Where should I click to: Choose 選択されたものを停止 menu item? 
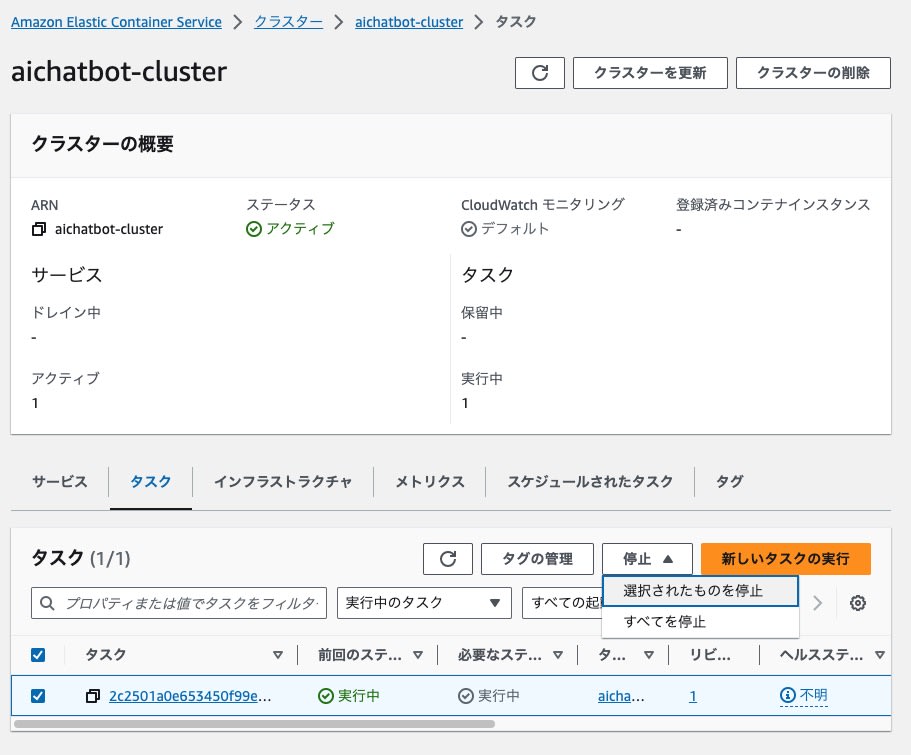coord(701,591)
